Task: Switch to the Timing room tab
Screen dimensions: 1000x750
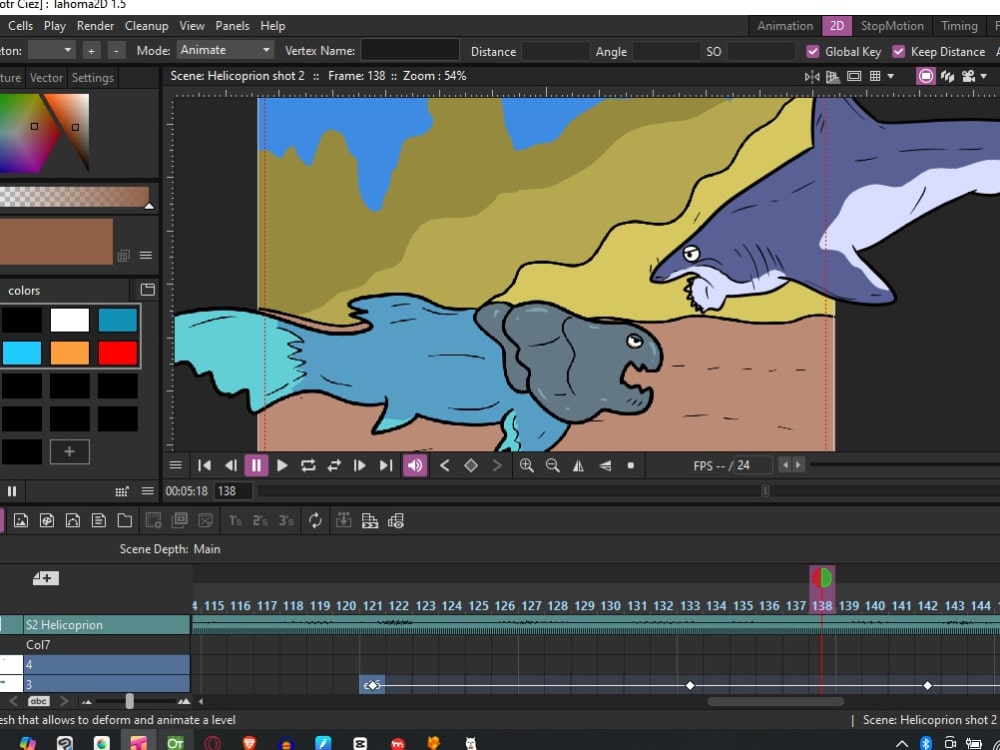Action: coord(959,26)
